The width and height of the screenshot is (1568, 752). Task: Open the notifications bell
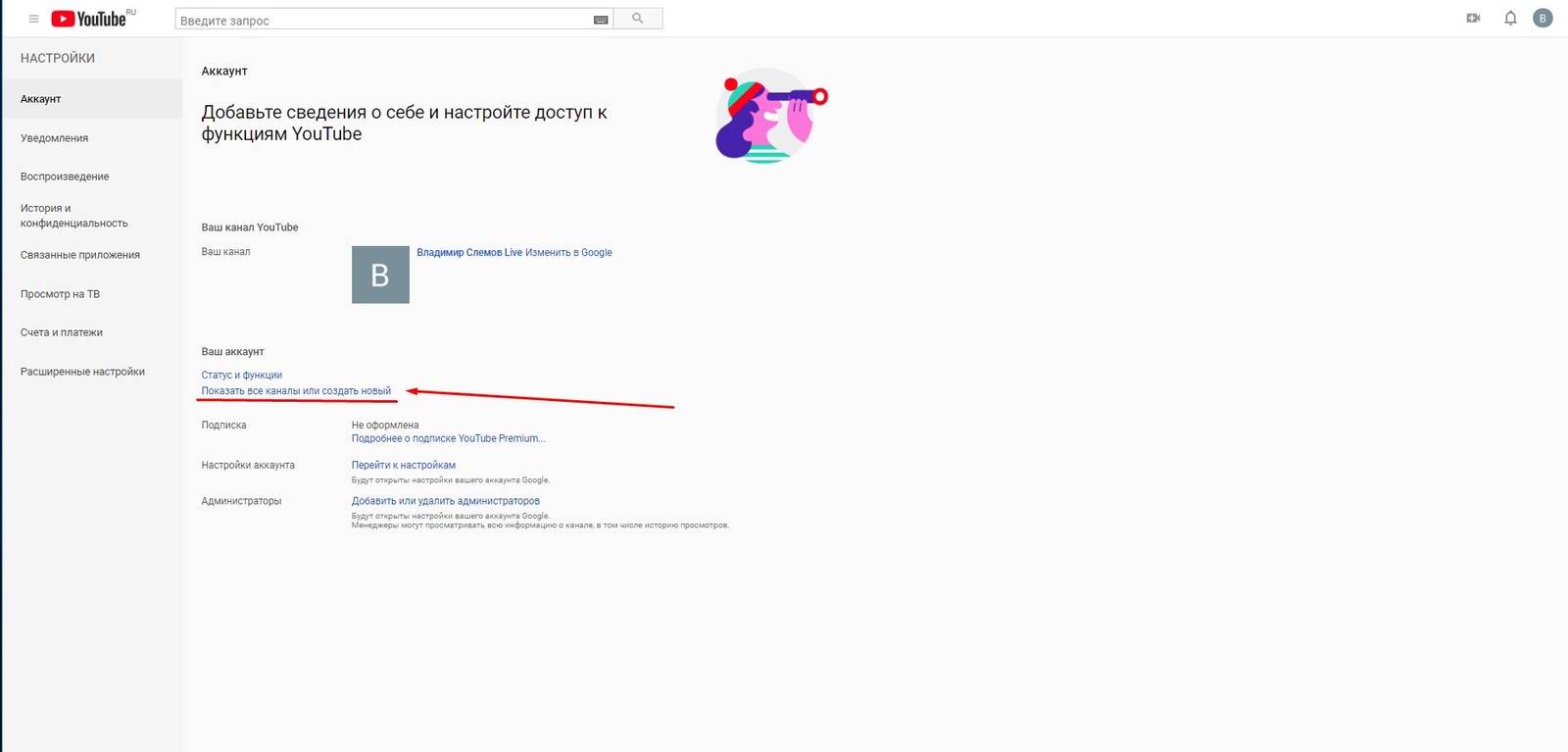click(1510, 18)
